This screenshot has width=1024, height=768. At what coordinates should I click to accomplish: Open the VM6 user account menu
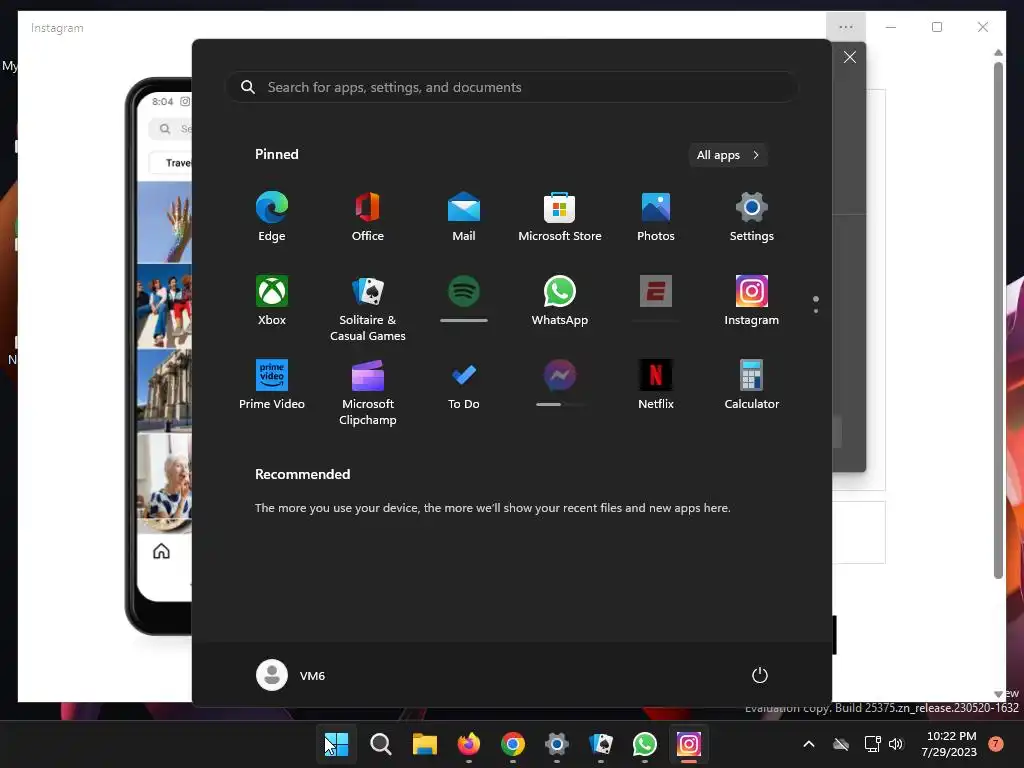click(x=291, y=675)
